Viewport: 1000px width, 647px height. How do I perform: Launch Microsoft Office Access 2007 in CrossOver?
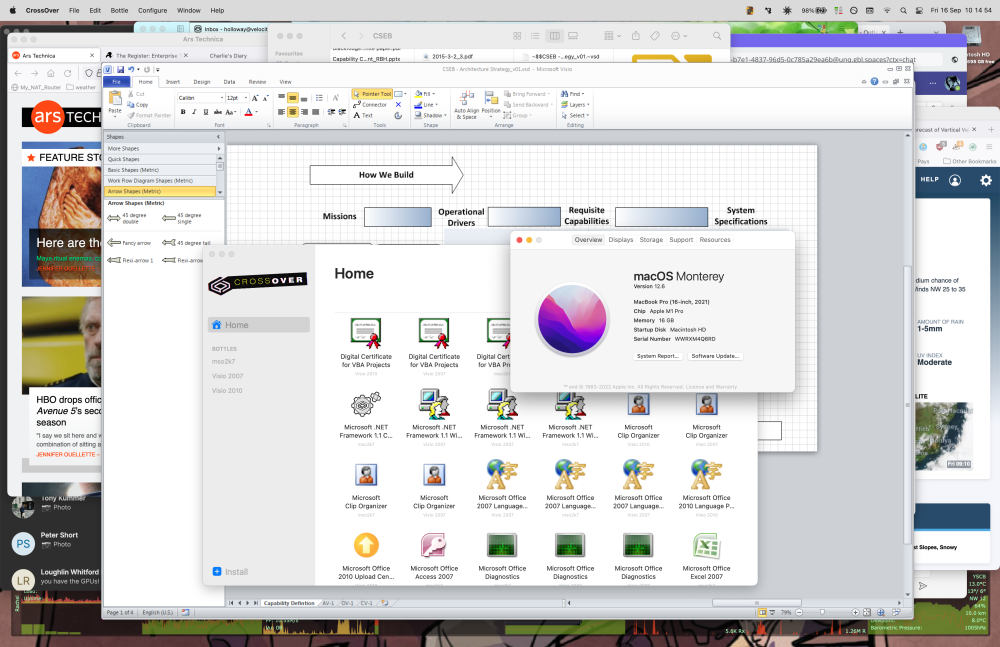[434, 556]
